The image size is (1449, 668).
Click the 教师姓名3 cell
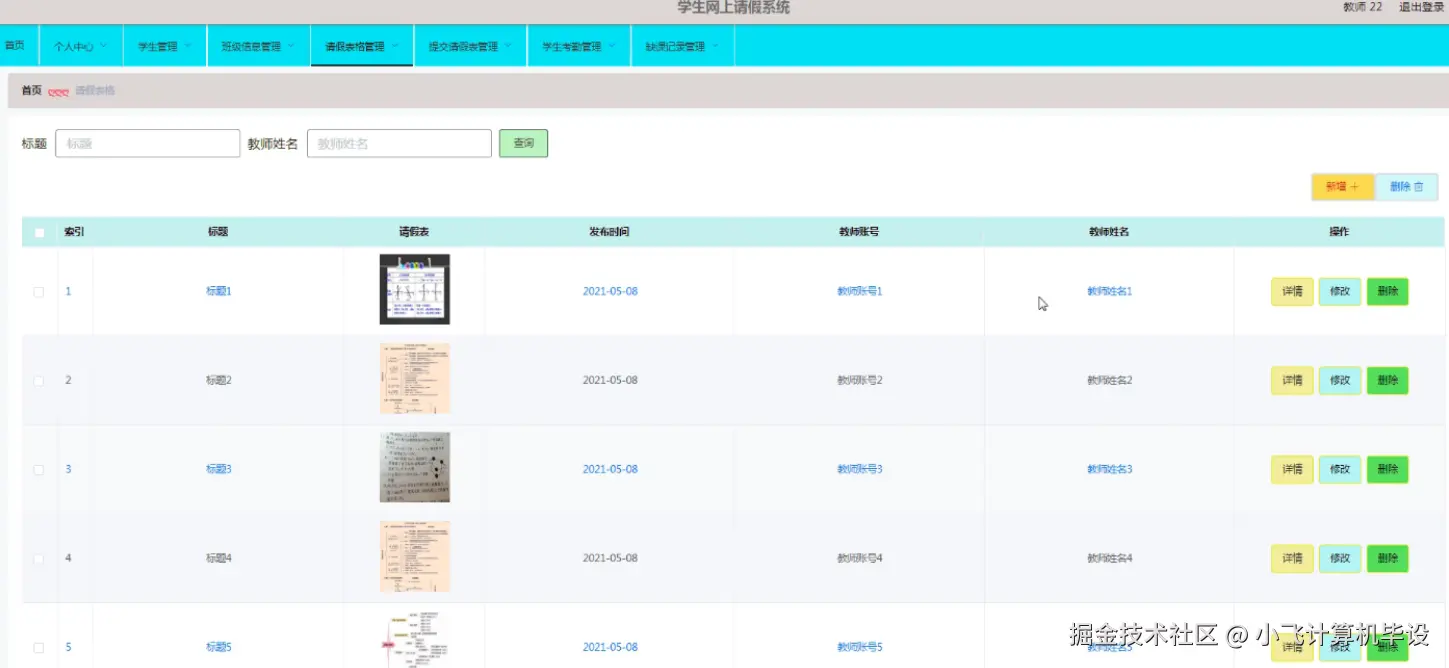(1109, 469)
